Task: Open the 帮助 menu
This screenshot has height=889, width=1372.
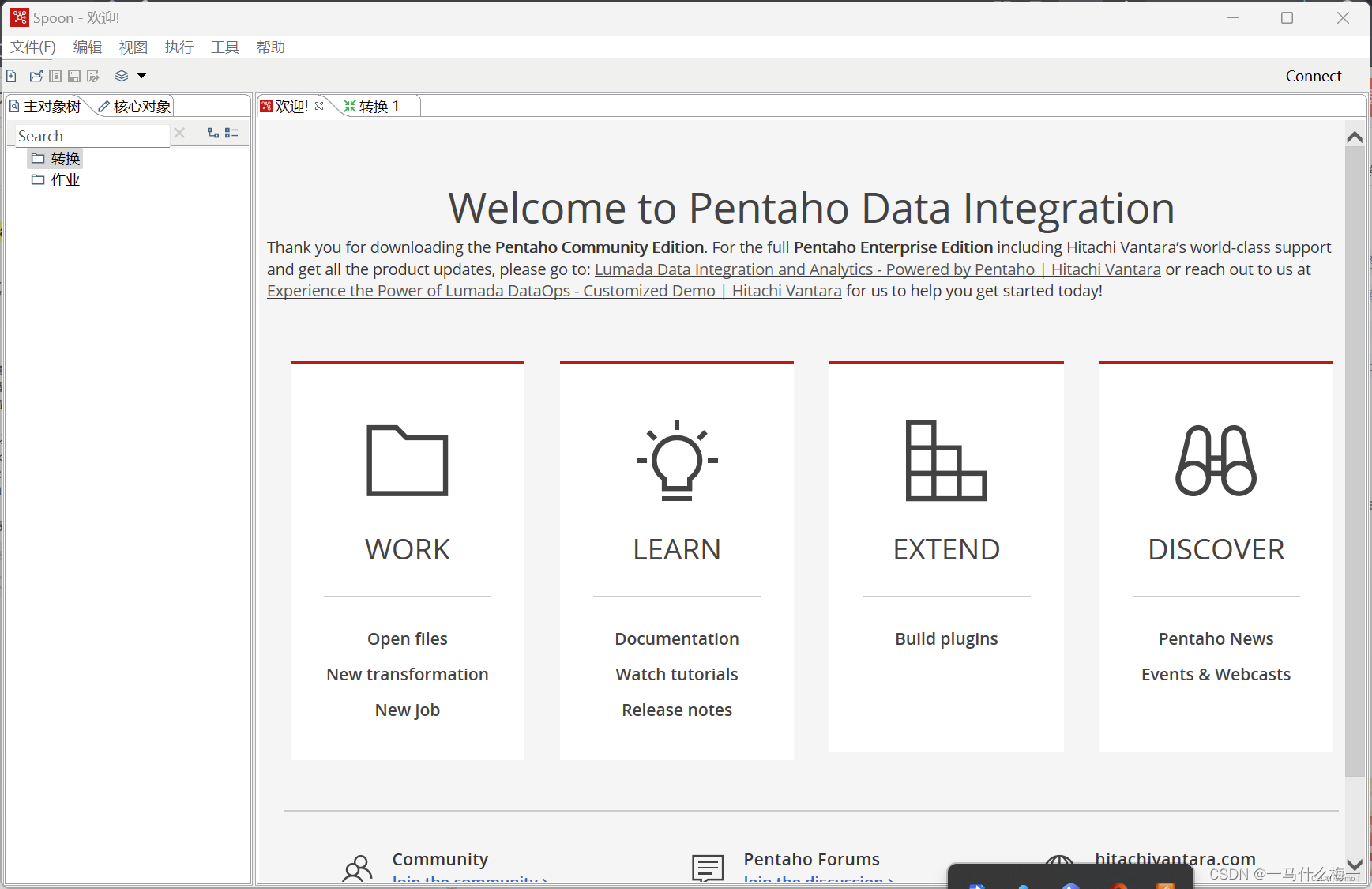Action: 271,47
